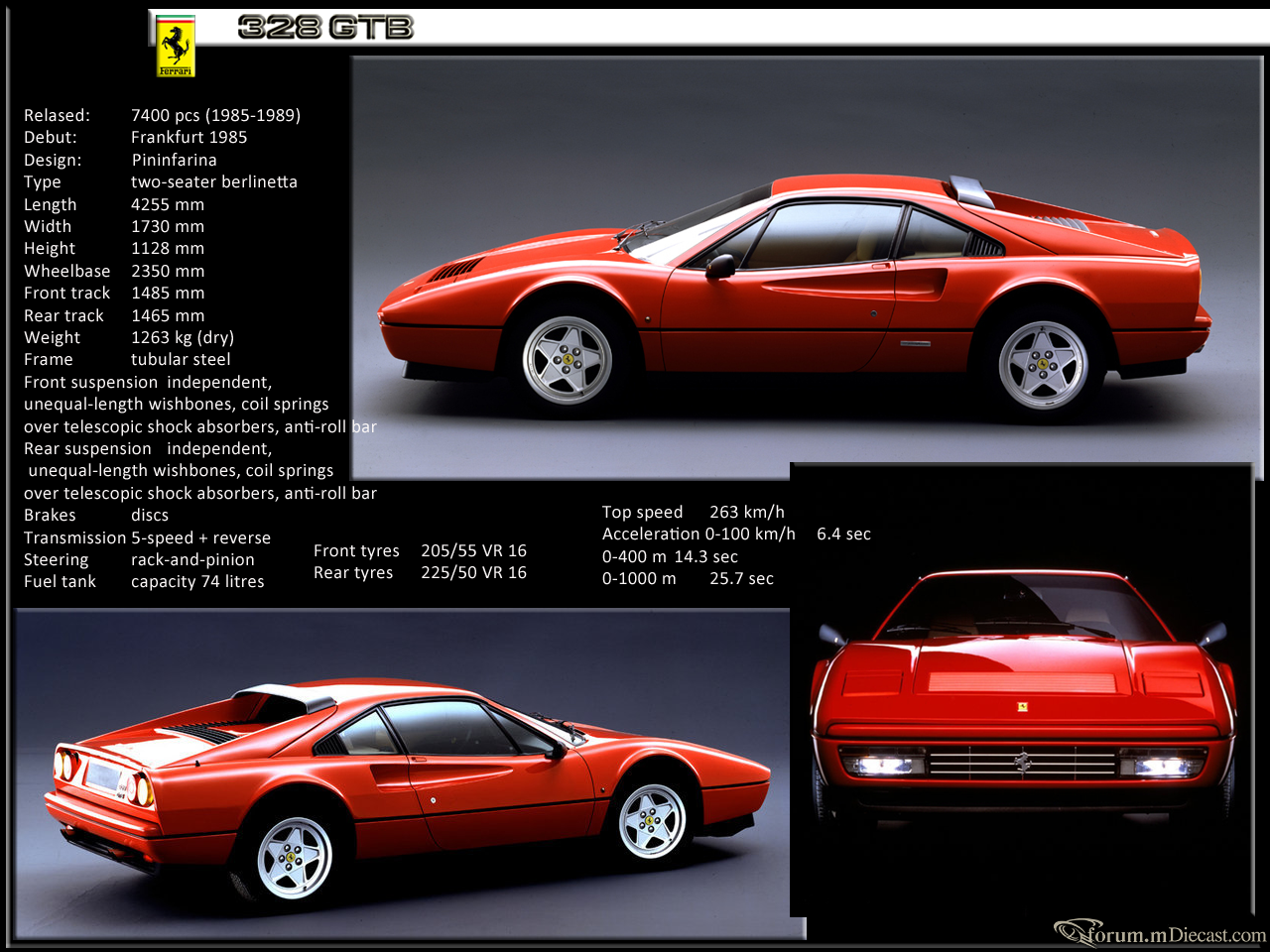The image size is (1270, 952).
Task: Click the brakes value "discs"
Action: (150, 515)
